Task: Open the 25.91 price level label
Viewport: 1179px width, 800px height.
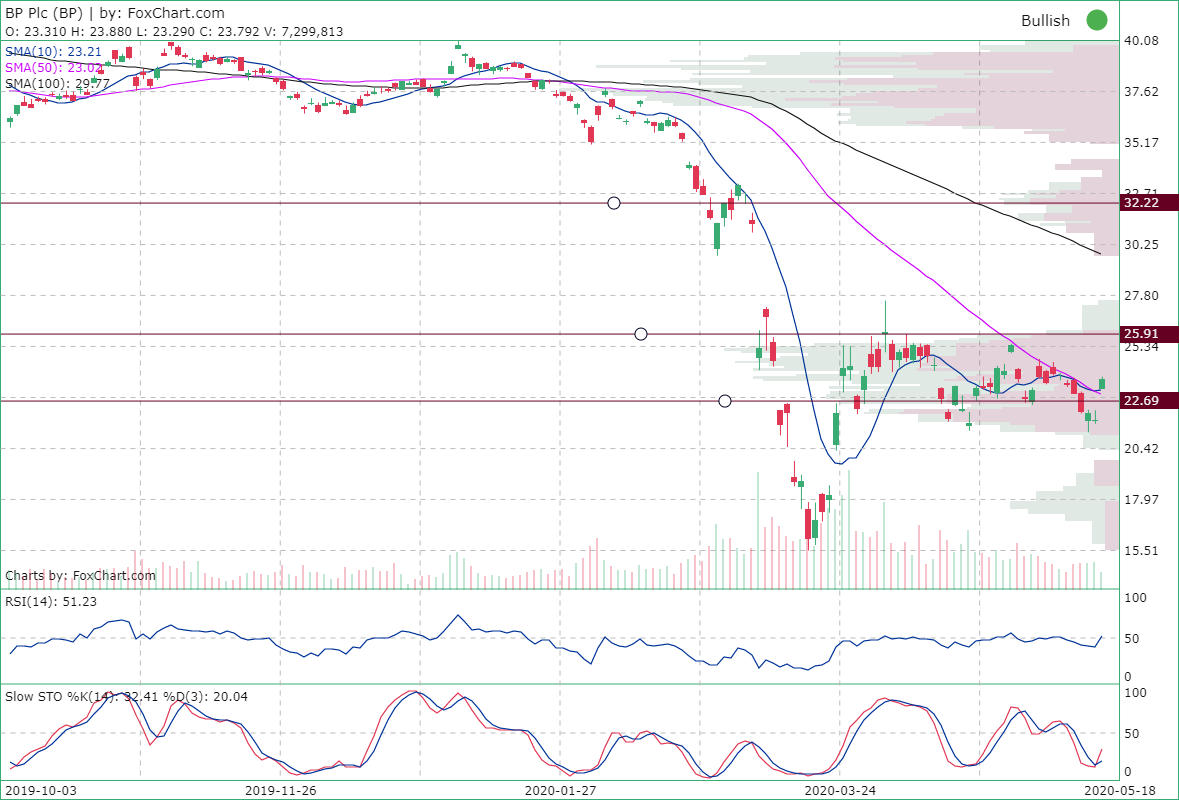Action: coord(1141,333)
